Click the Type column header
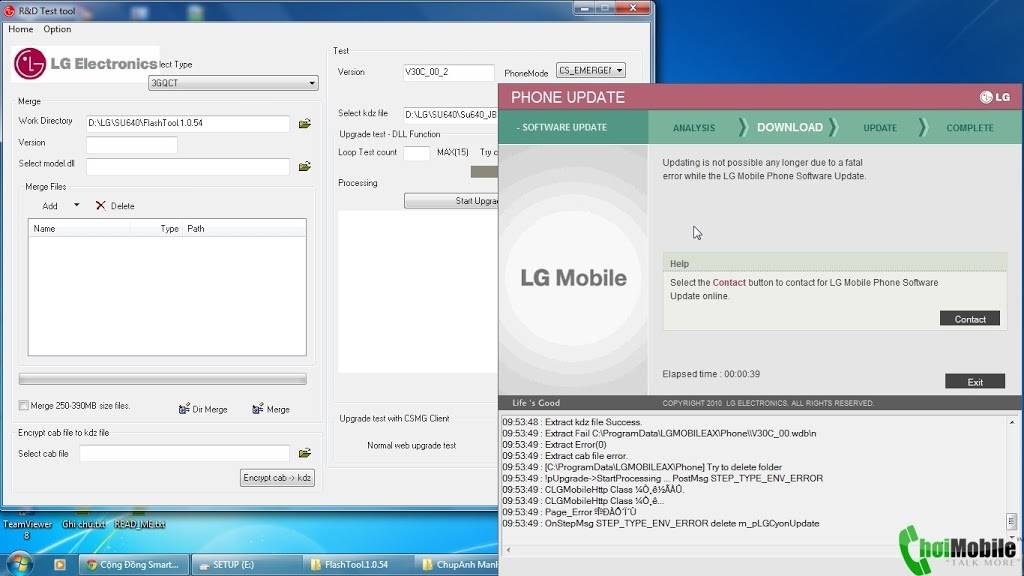This screenshot has width=1024, height=576. (x=157, y=229)
